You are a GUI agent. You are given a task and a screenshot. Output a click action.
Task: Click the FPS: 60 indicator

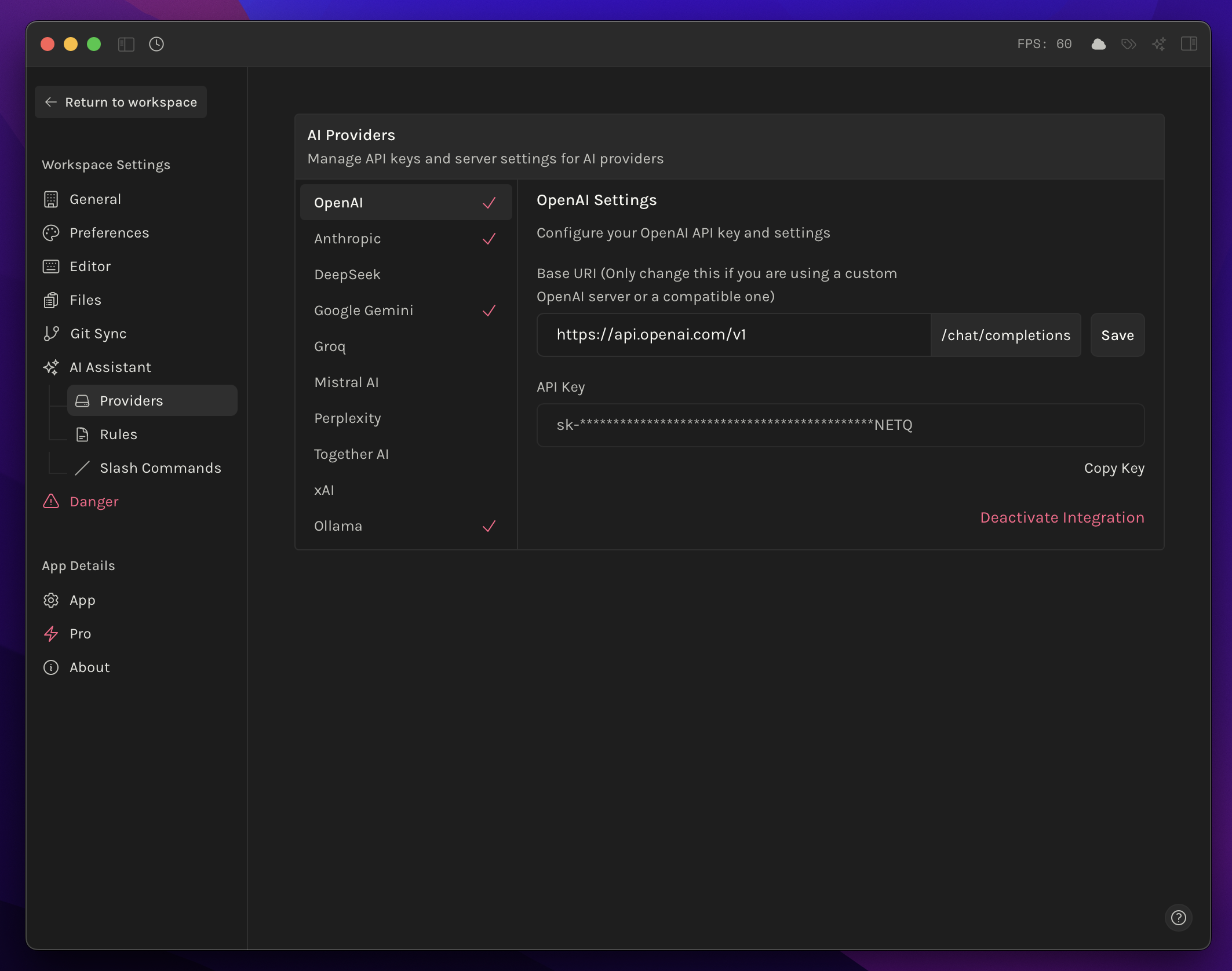coord(1044,44)
